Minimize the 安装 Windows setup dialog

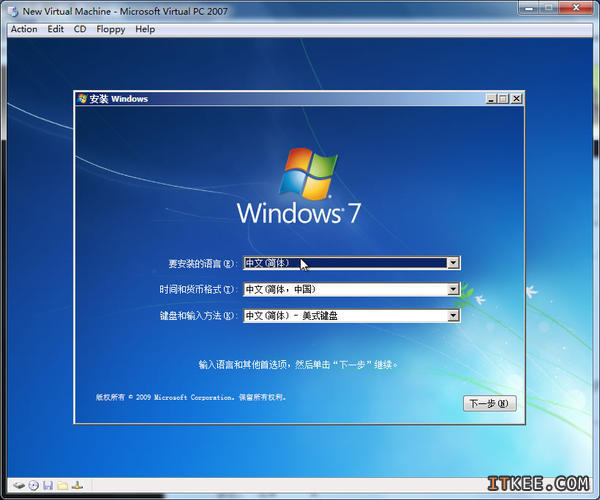(x=492, y=99)
